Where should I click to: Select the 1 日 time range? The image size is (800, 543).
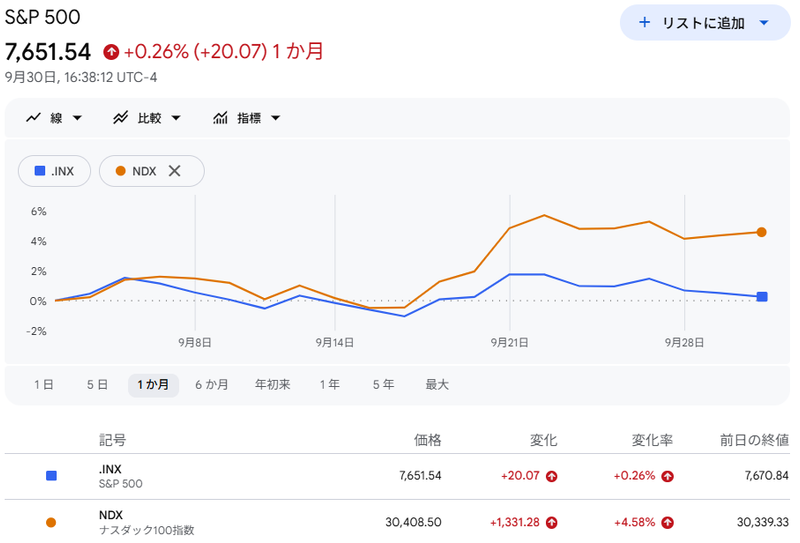pyautogui.click(x=43, y=385)
